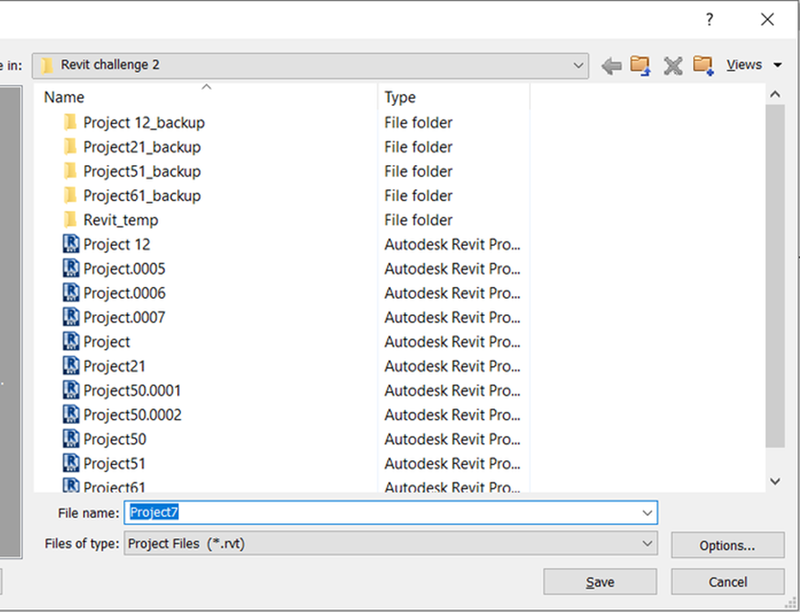This screenshot has width=800, height=612.
Task: Click the Views button label
Action: pos(744,65)
